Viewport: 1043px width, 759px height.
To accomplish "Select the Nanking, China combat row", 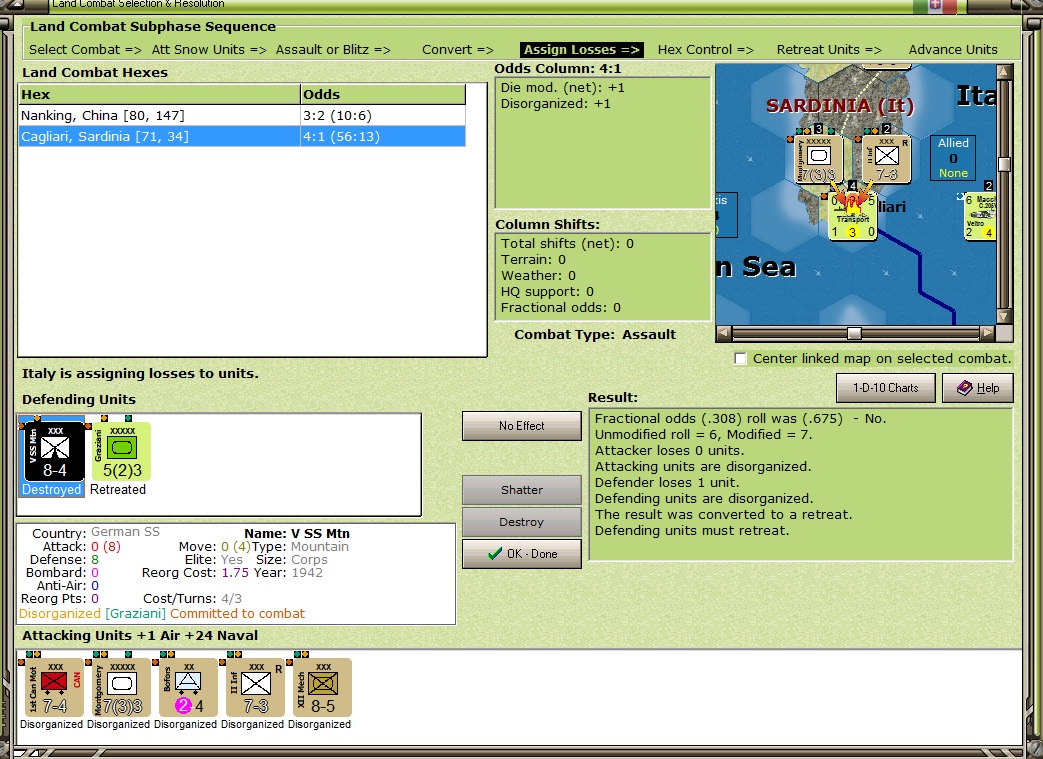I will [242, 116].
